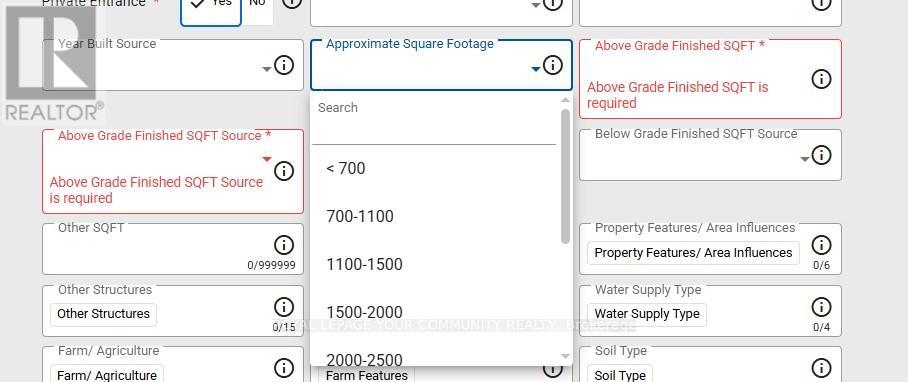Click info icon for Below Grade Finished SQFT Source
908x382 pixels.
coord(821,155)
